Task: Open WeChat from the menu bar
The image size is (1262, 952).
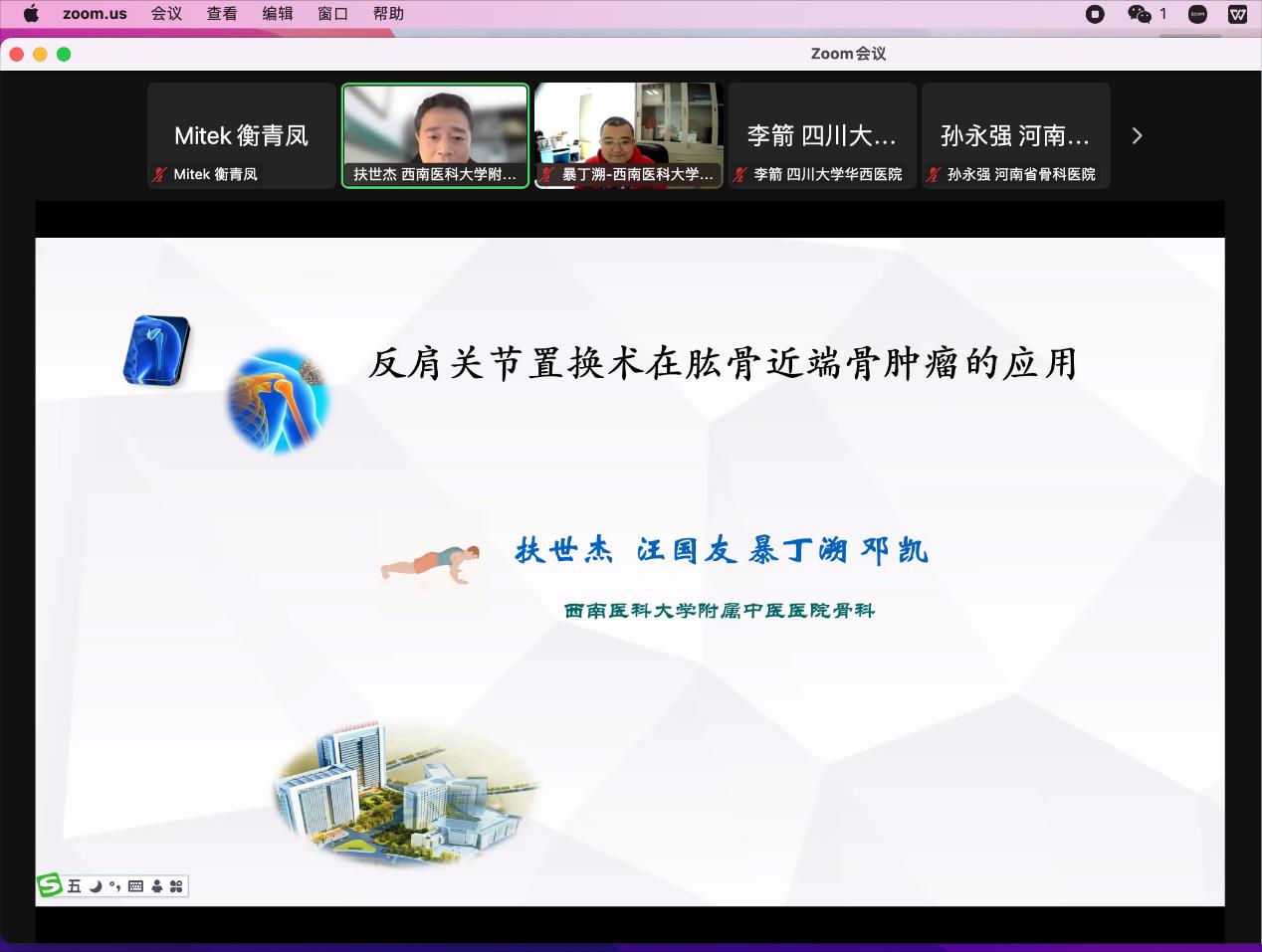Action: (1139, 14)
